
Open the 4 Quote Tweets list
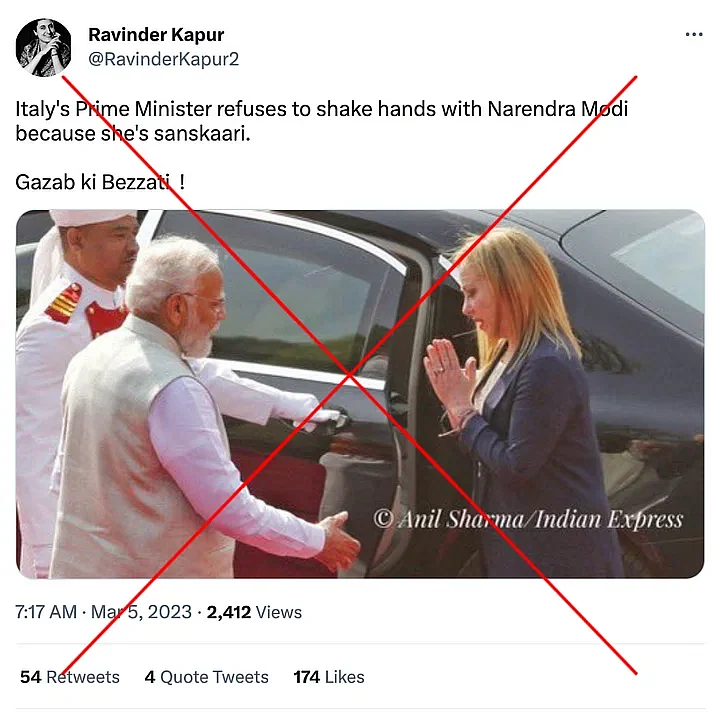206,677
